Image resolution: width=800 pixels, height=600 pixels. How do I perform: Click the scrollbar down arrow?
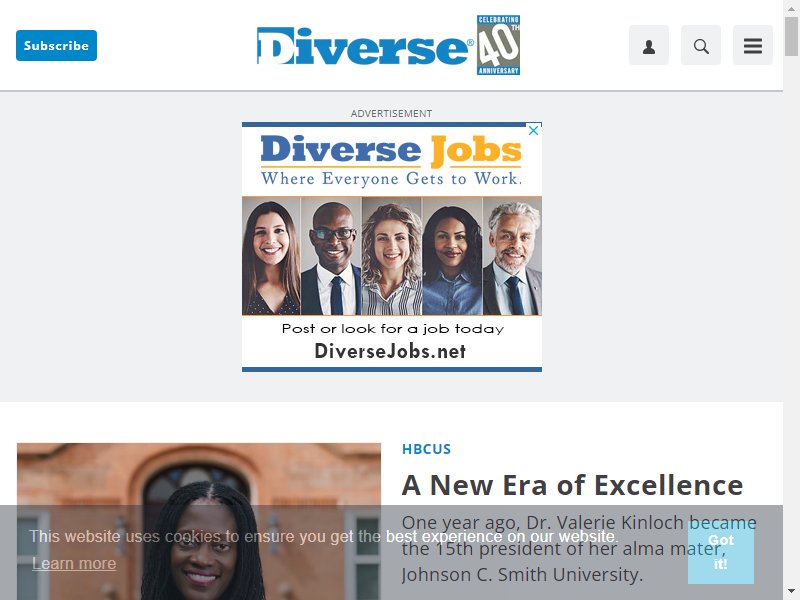(791, 592)
